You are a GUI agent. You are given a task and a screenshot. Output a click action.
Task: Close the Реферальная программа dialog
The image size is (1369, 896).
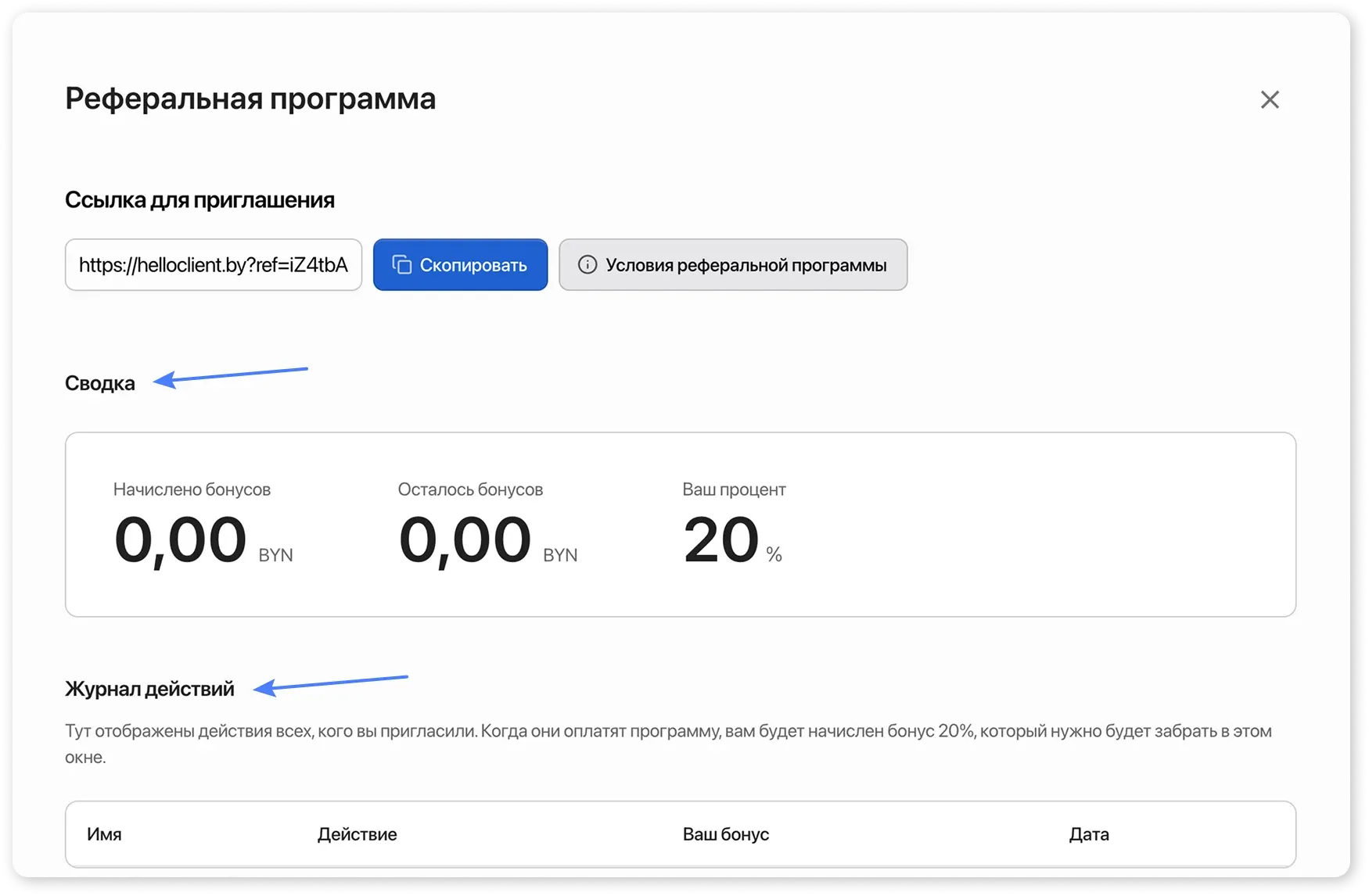(x=1270, y=99)
